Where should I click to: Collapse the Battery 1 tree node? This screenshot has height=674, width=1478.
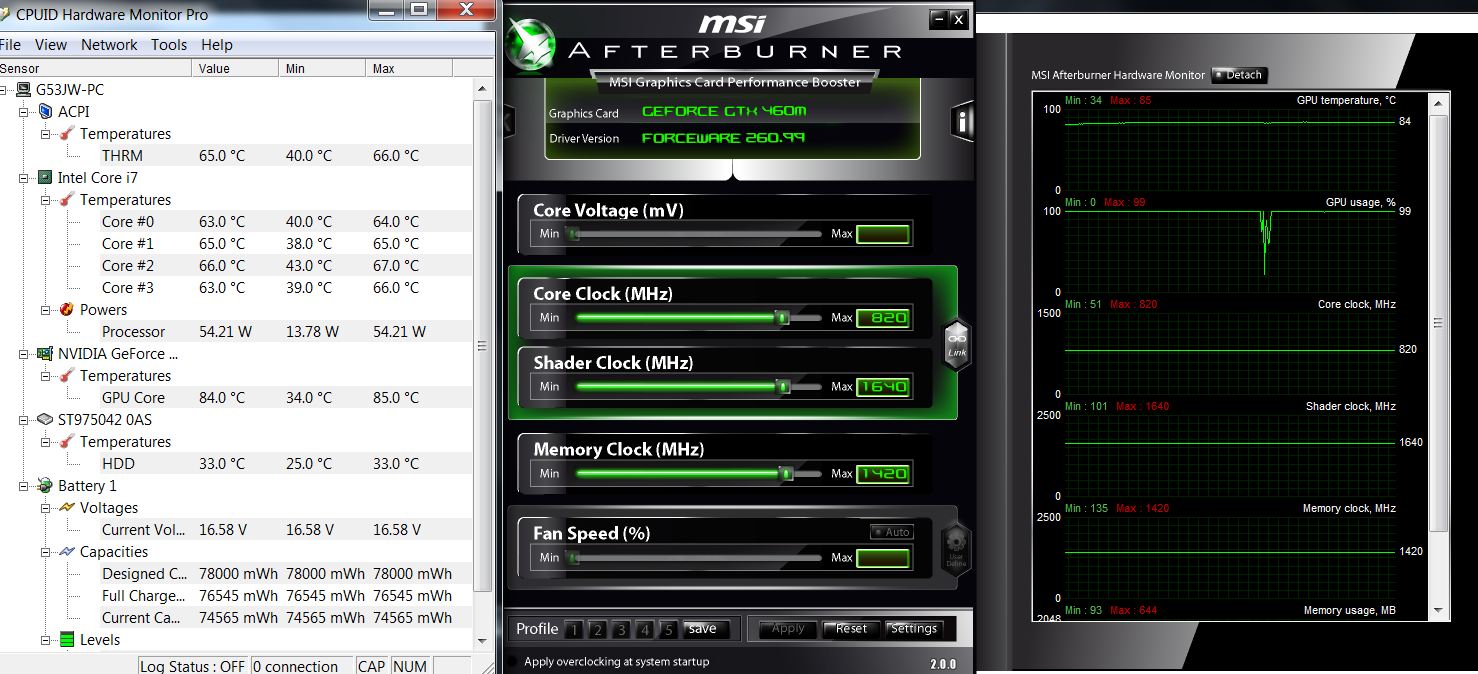coord(23,486)
